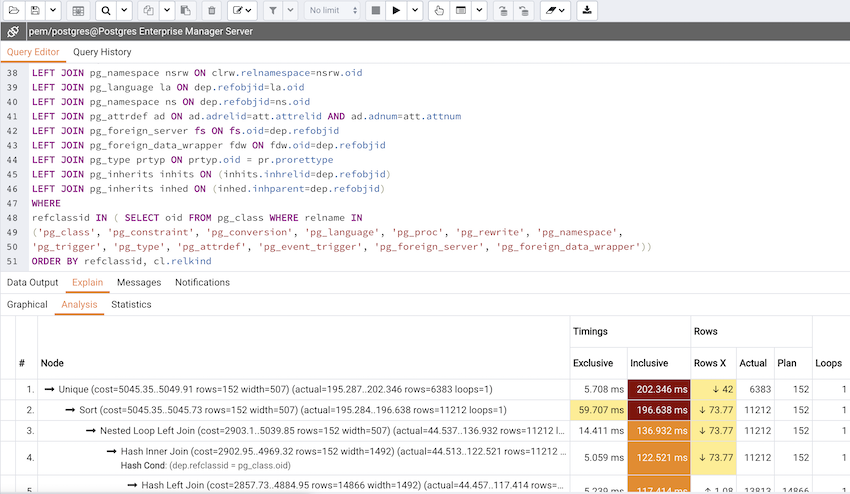Select the Hash Inner Join row
This screenshot has height=494, width=850.
[304, 458]
